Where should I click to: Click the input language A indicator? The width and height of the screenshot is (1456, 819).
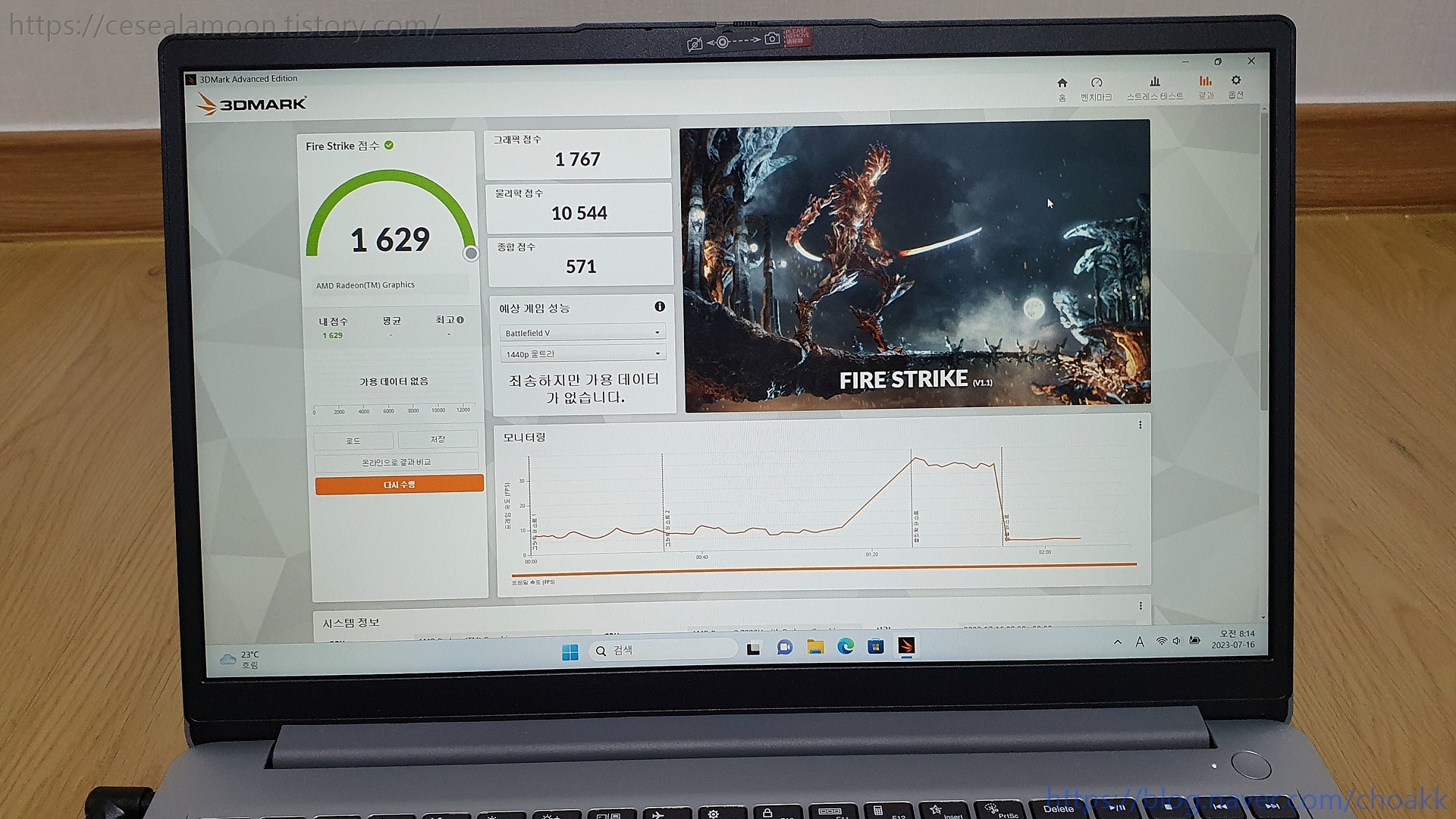click(x=1139, y=642)
